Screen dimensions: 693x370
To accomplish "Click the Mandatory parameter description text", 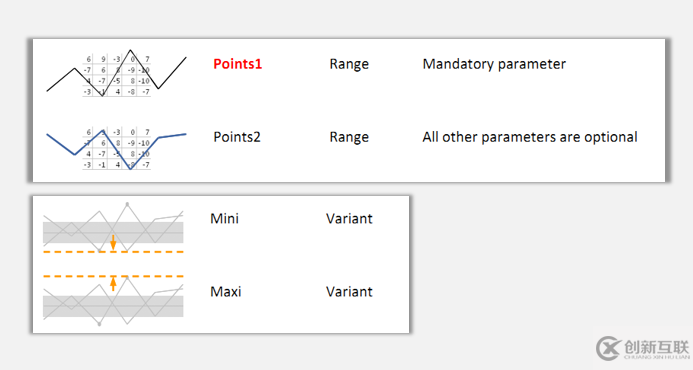I will tap(494, 65).
